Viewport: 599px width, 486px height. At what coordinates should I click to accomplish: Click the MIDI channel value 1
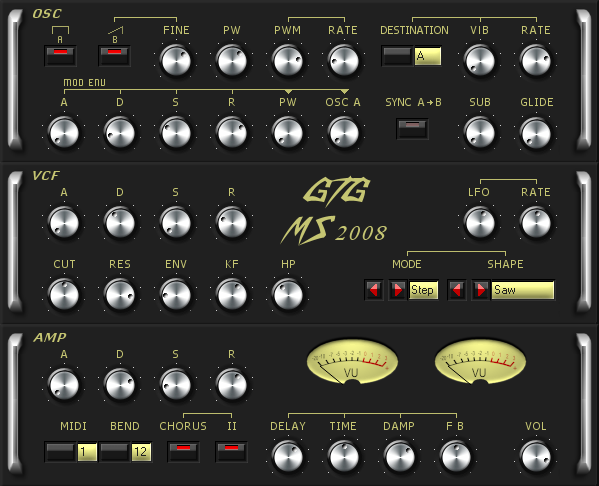87,452
